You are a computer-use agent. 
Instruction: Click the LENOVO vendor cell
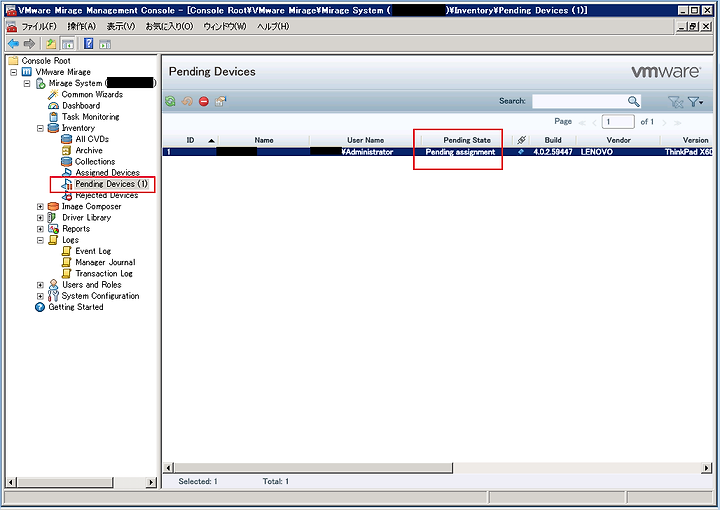coord(596,152)
